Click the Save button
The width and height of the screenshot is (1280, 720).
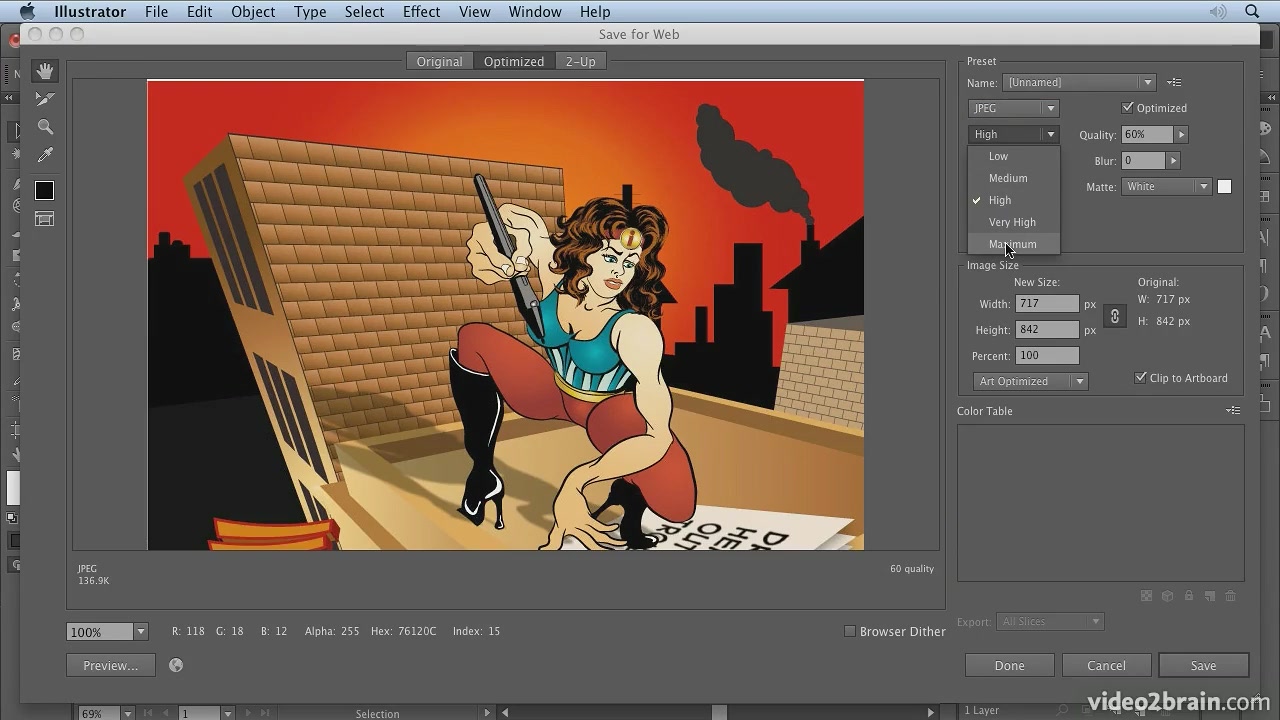tap(1203, 665)
